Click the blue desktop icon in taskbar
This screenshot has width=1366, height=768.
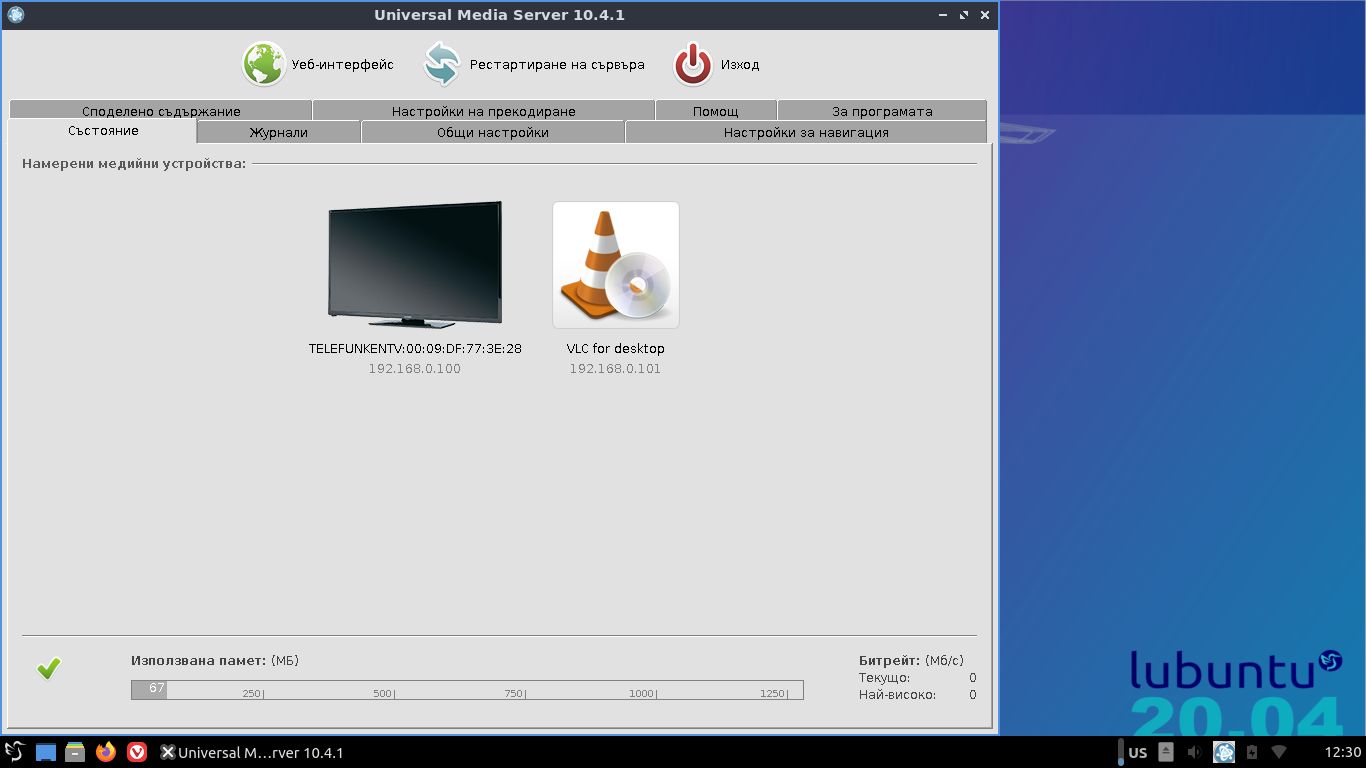point(45,752)
